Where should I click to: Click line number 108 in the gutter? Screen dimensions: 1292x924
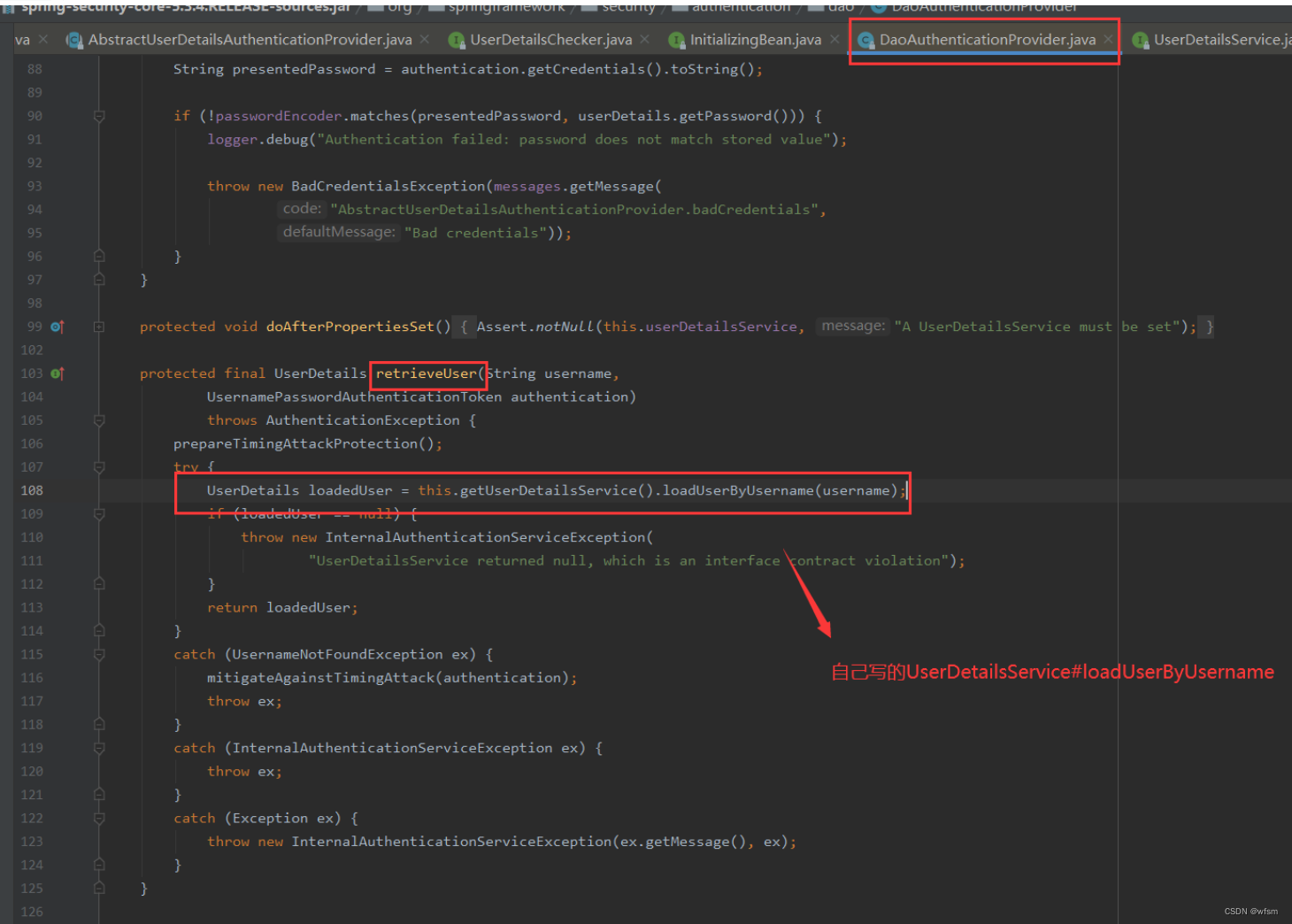coord(32,490)
